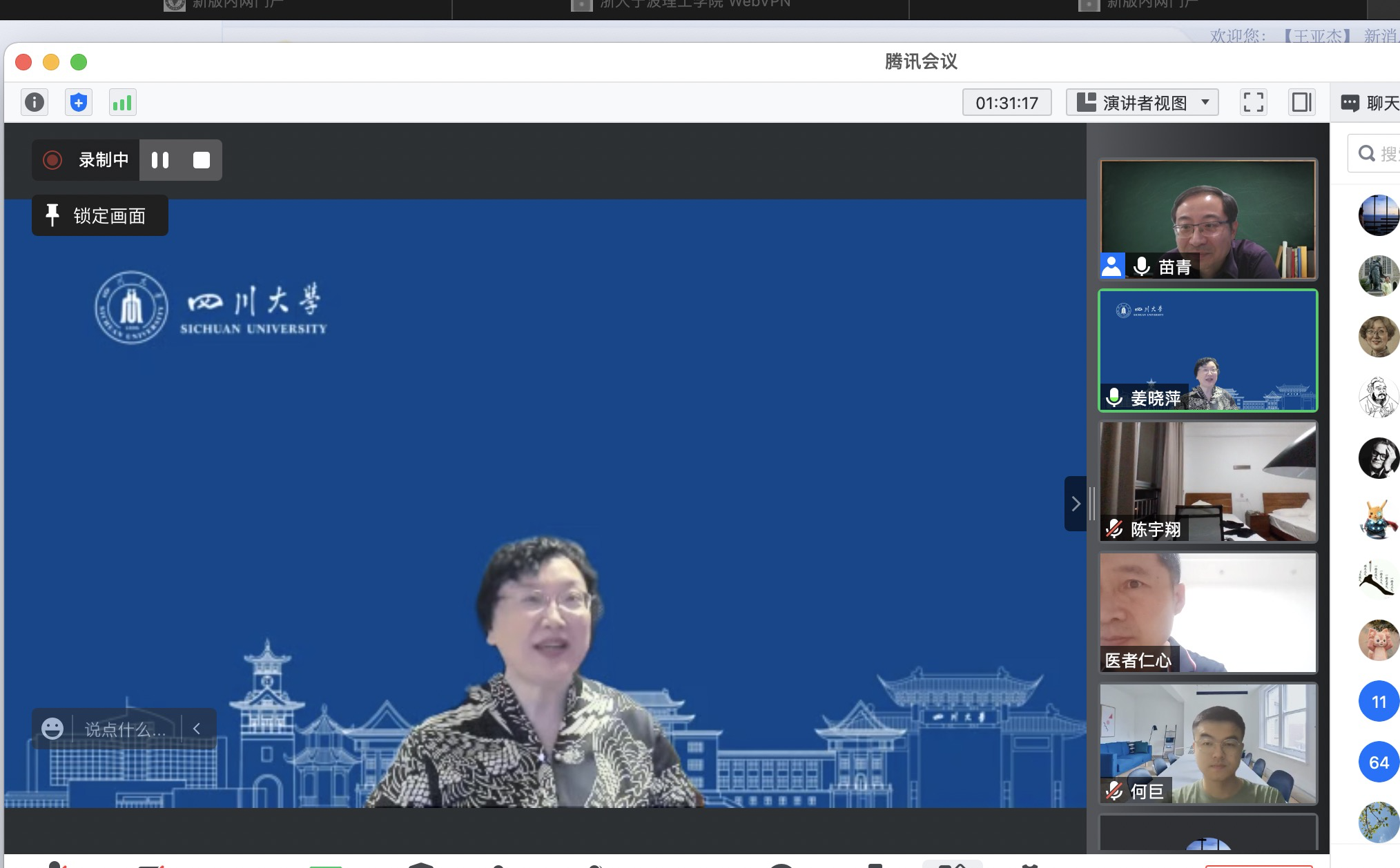Collapse the participant video strip arrow
Image resolution: width=1400 pixels, height=868 pixels.
(1075, 504)
